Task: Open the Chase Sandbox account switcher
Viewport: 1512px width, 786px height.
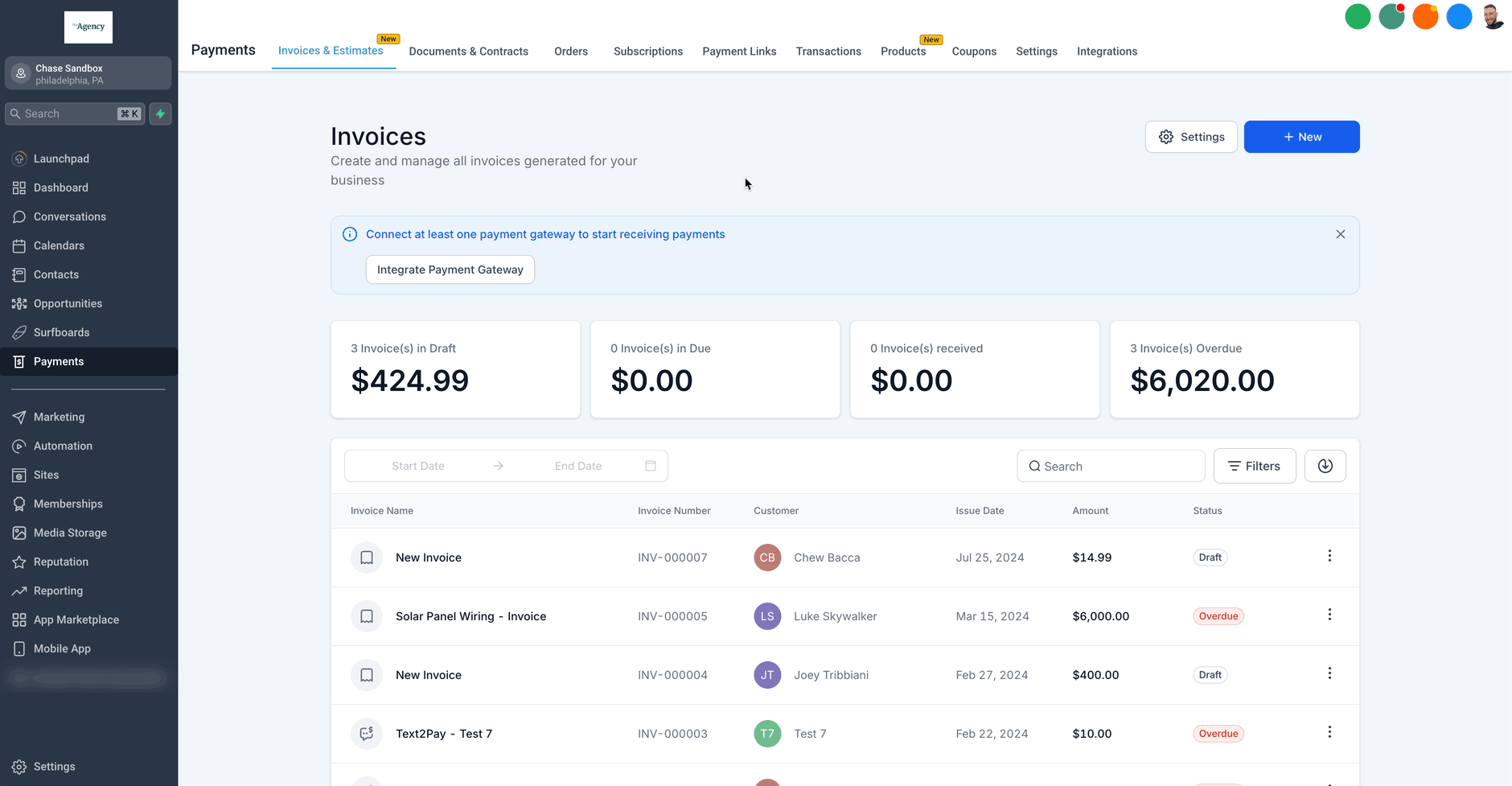Action: click(88, 73)
